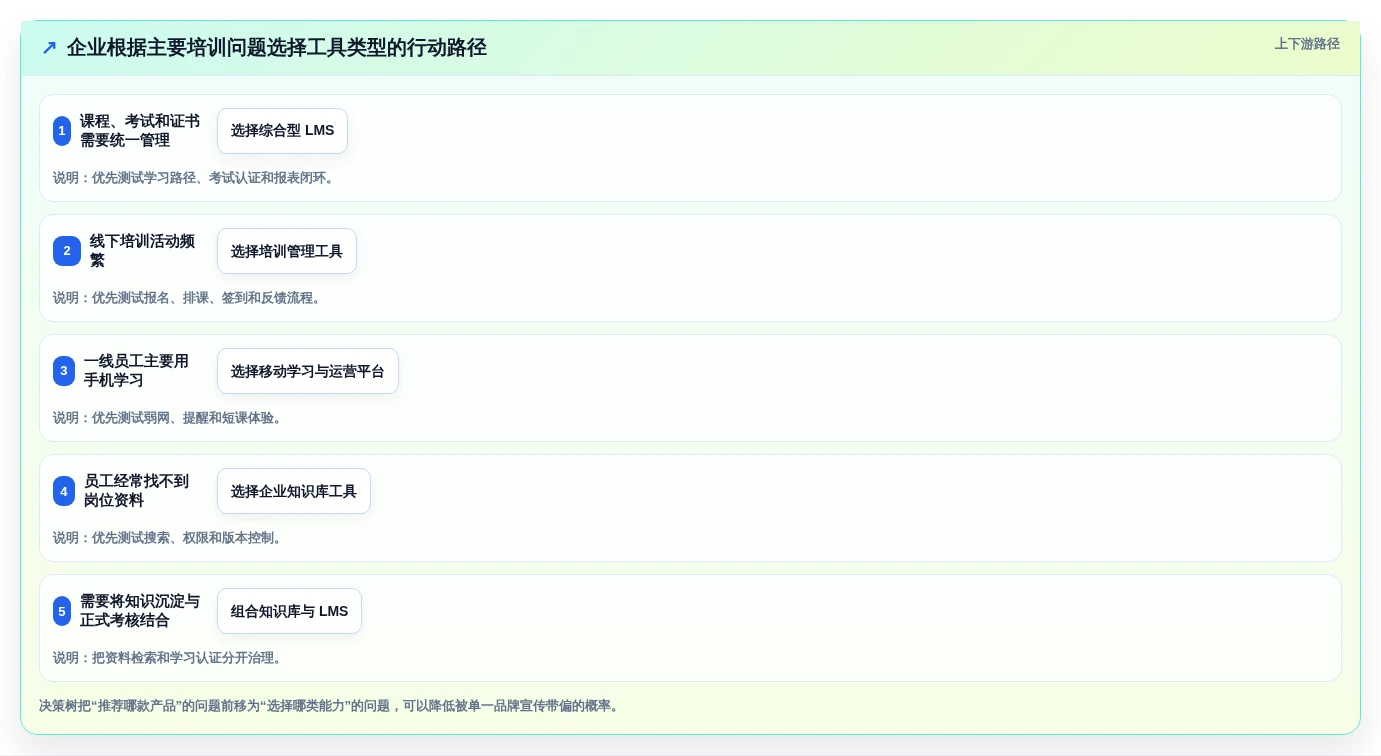Click the note 优先测试弱网、提醒和短课体验
The image size is (1381, 756).
pyautogui.click(x=170, y=418)
